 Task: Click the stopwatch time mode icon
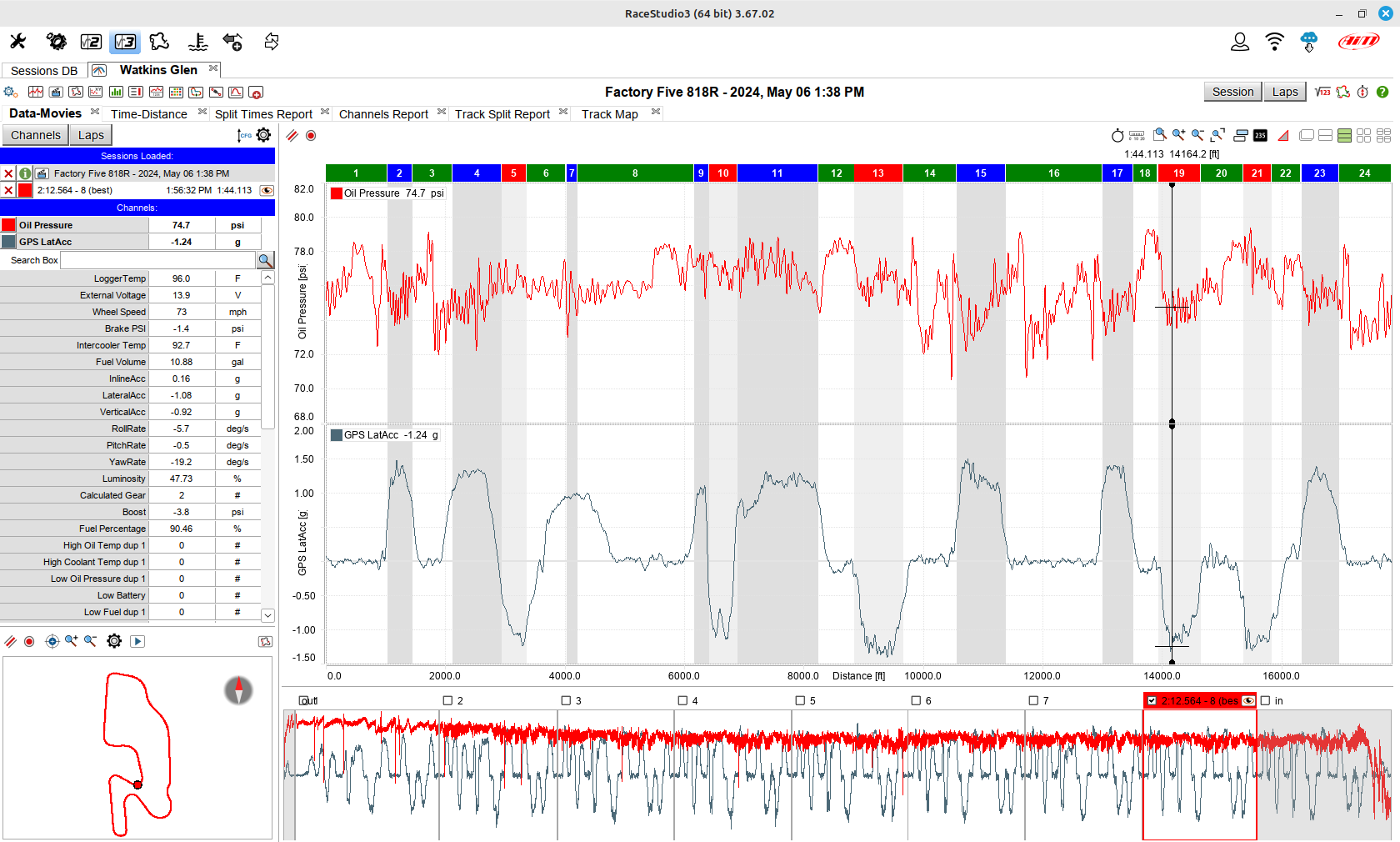pos(1117,135)
